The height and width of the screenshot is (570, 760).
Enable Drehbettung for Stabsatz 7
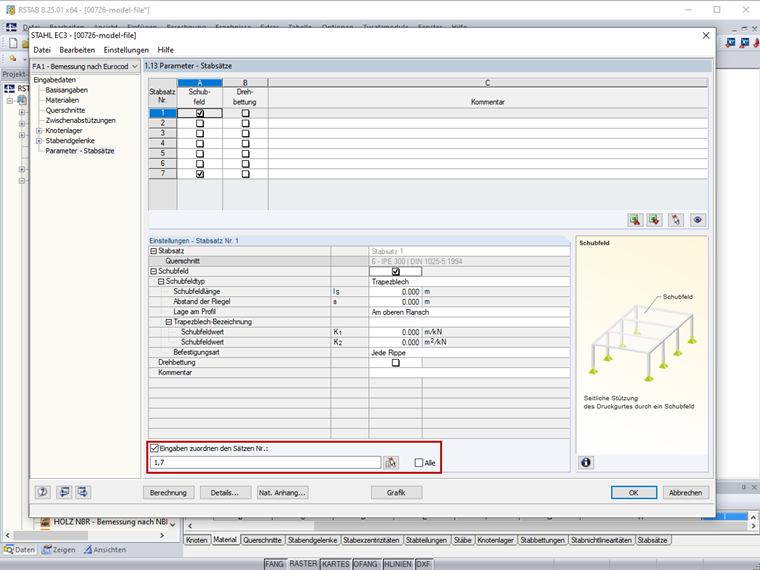pos(245,174)
